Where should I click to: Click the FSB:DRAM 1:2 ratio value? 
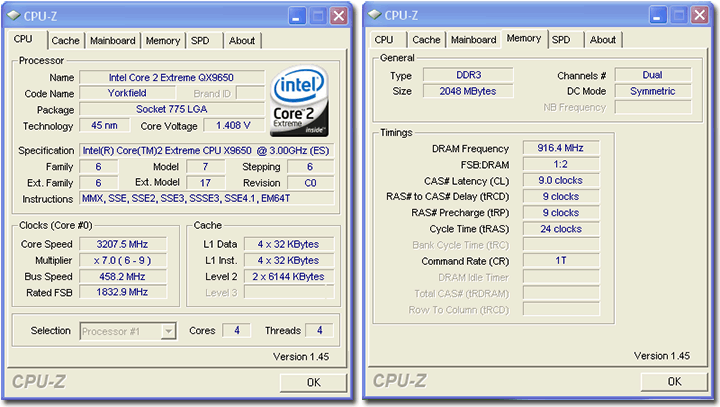pyautogui.click(x=561, y=164)
